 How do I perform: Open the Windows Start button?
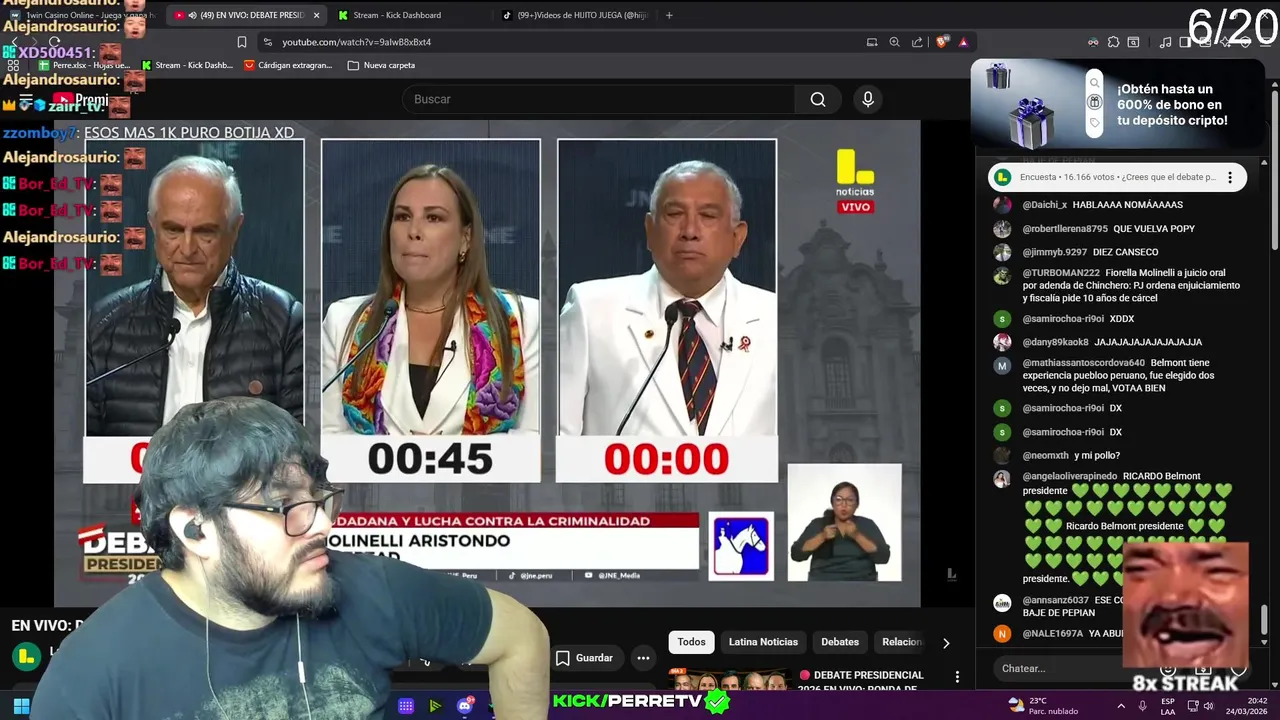point(21,706)
